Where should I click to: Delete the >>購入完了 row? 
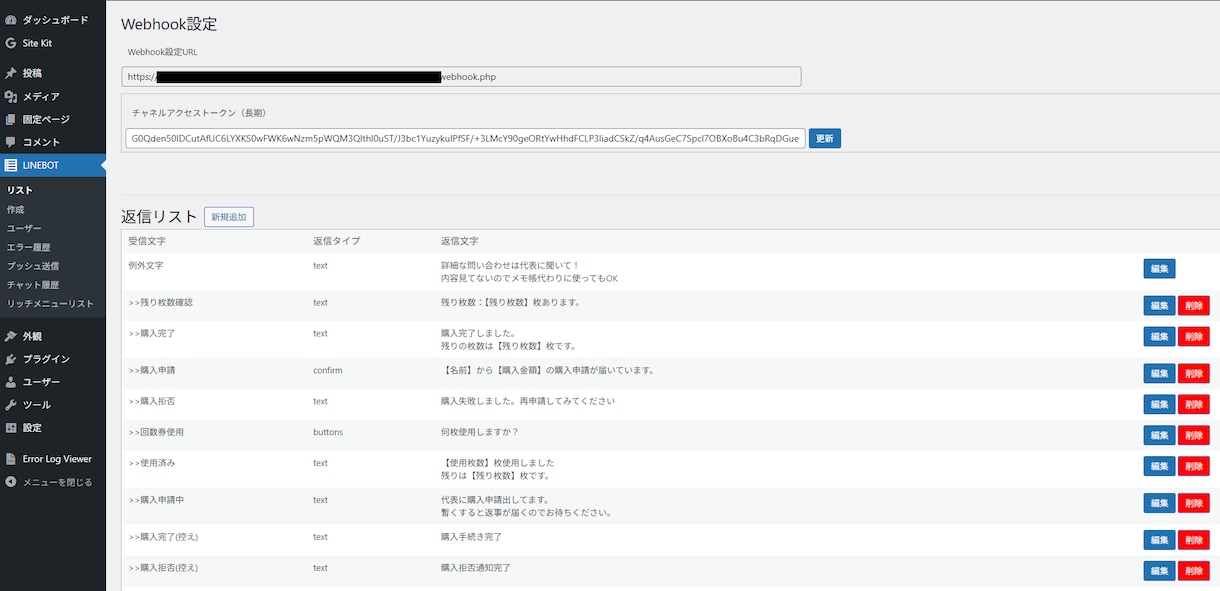[1194, 337]
